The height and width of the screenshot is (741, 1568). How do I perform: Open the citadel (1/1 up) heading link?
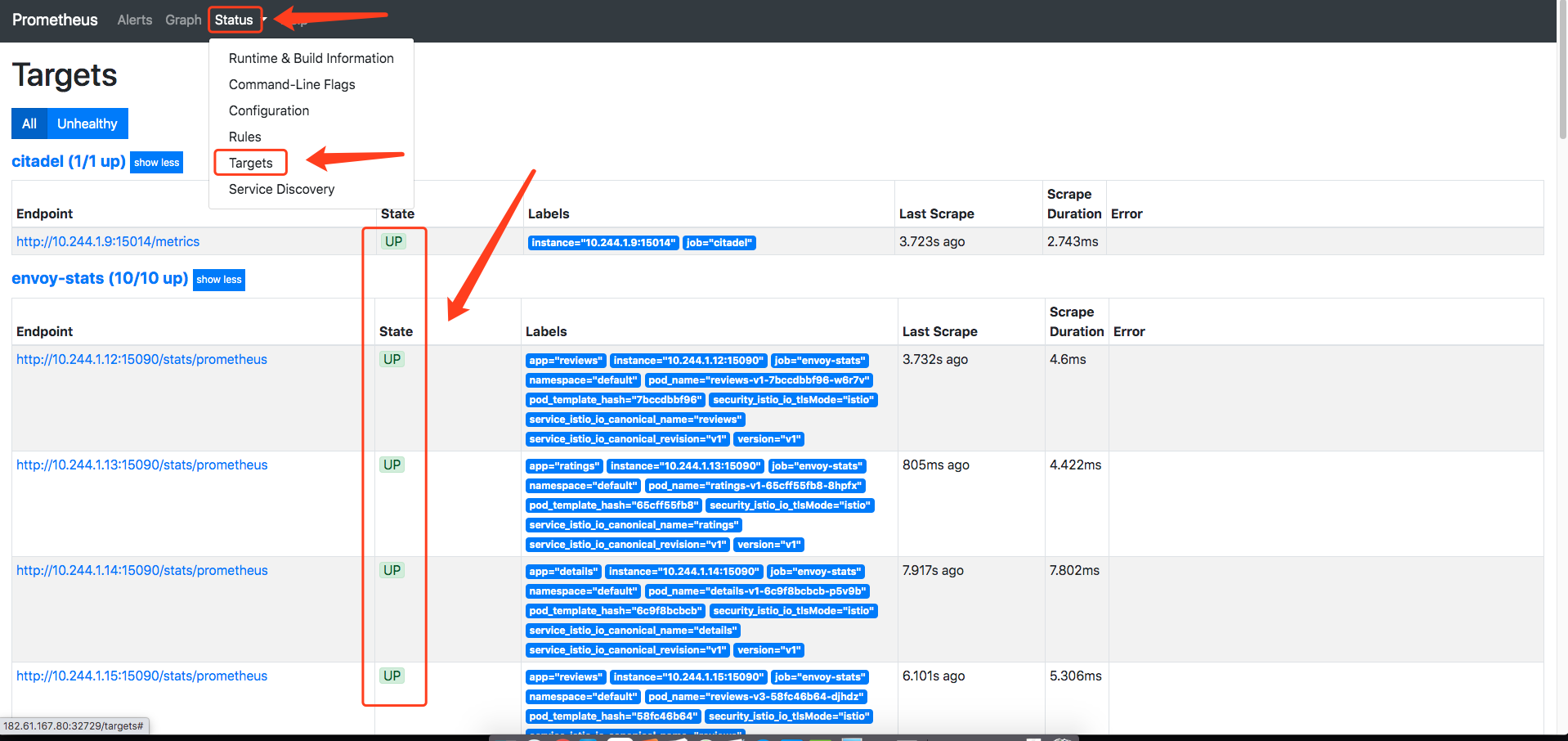coord(69,161)
